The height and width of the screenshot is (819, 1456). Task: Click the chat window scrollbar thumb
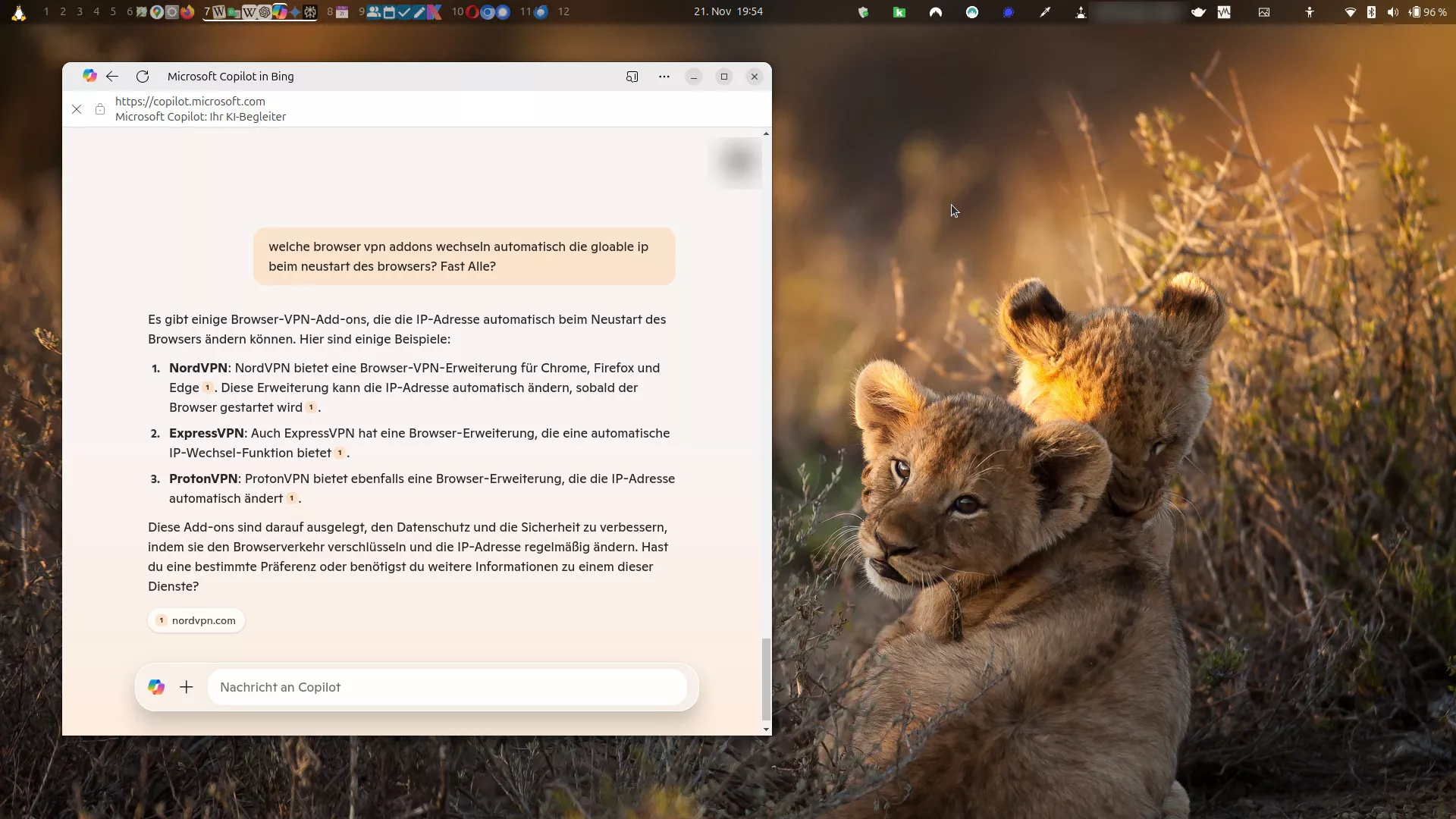click(766, 679)
